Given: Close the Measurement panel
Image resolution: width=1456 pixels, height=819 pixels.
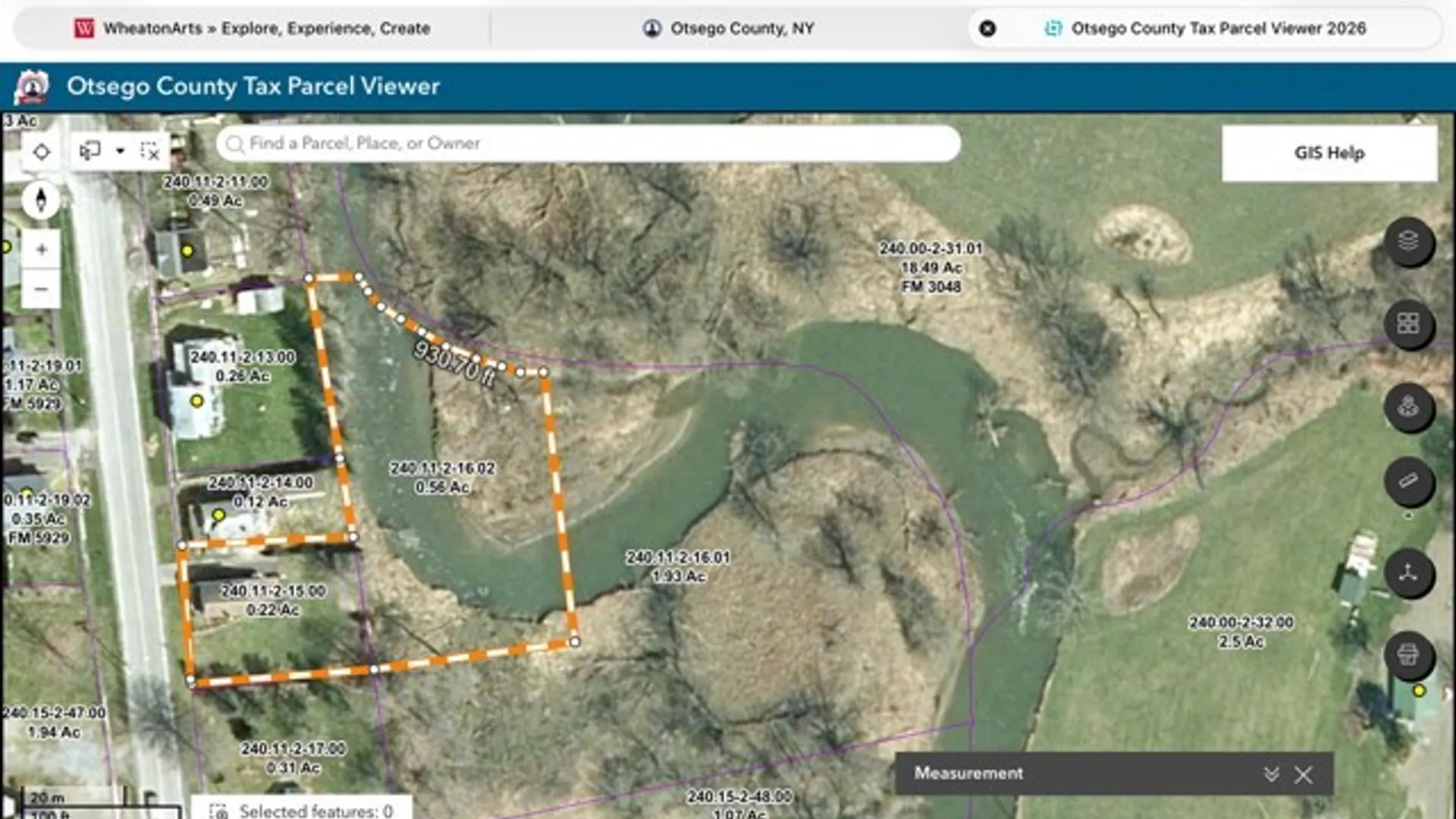Looking at the screenshot, I should [x=1304, y=774].
